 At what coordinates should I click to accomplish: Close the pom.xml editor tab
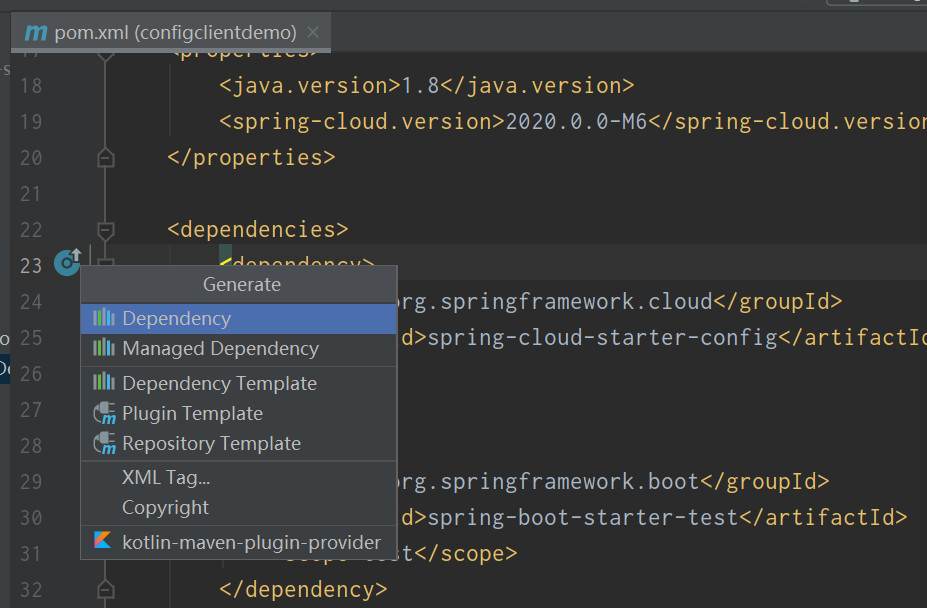point(313,33)
